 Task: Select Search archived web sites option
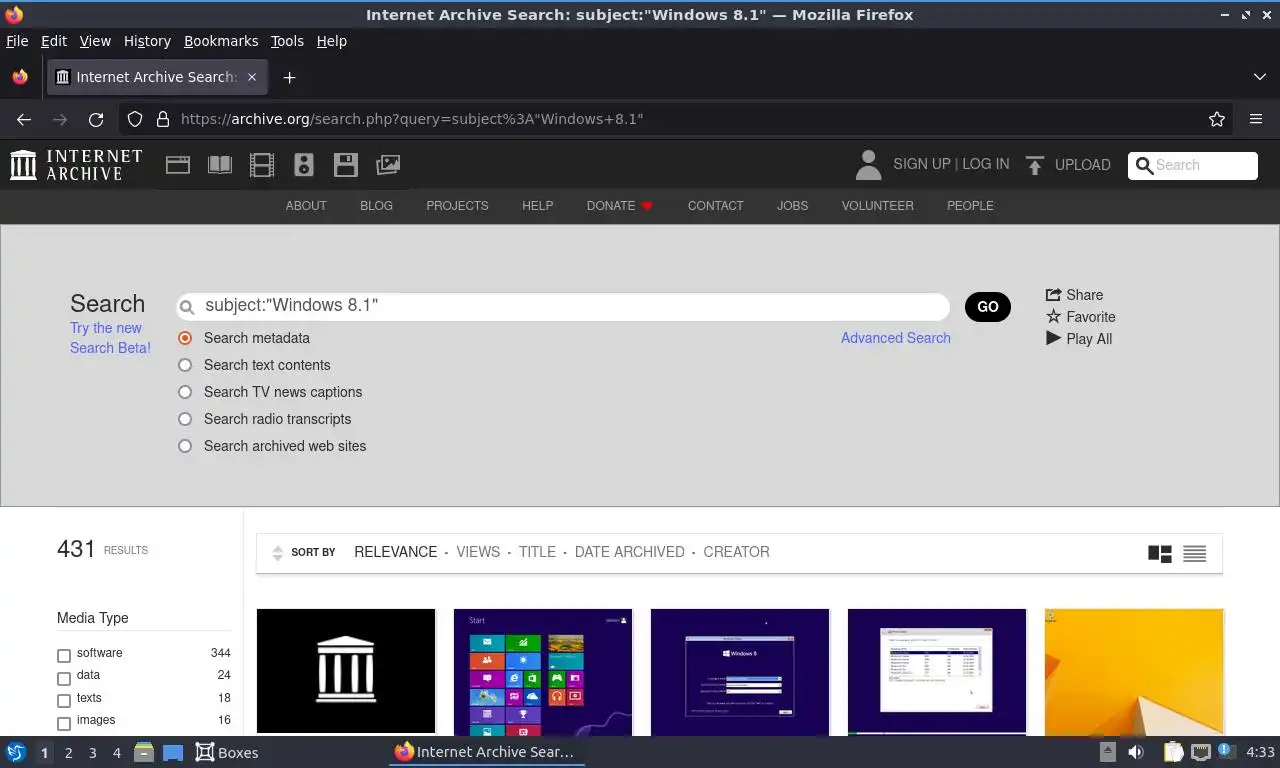tap(185, 446)
